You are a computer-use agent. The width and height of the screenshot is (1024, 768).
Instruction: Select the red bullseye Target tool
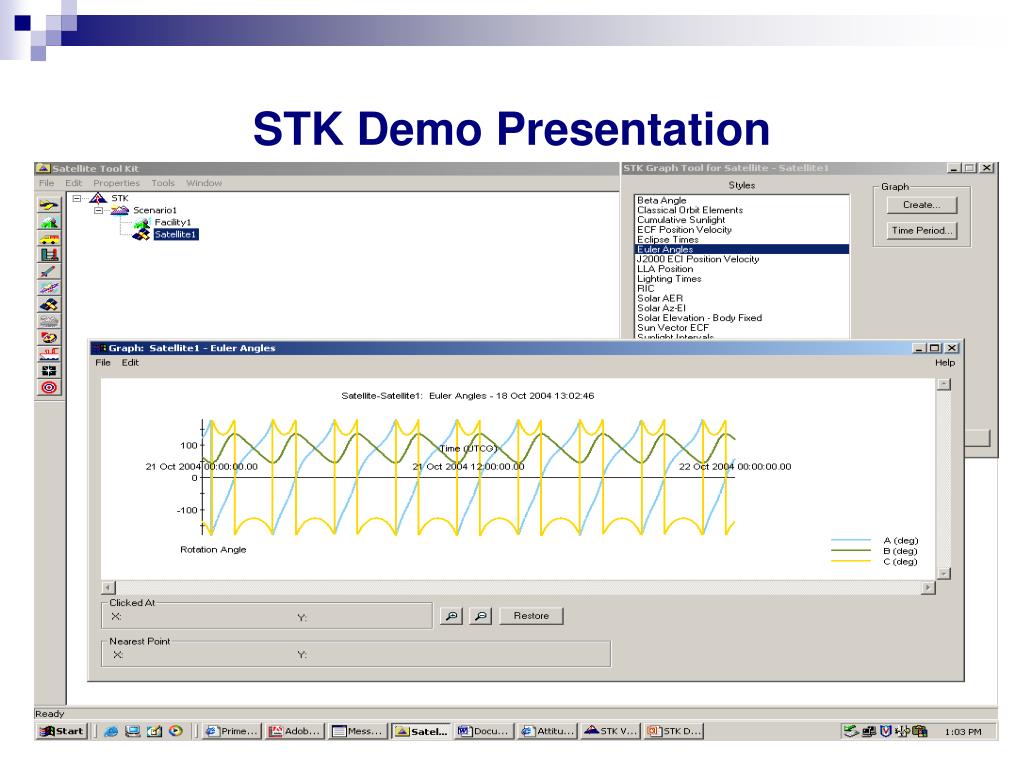[49, 387]
